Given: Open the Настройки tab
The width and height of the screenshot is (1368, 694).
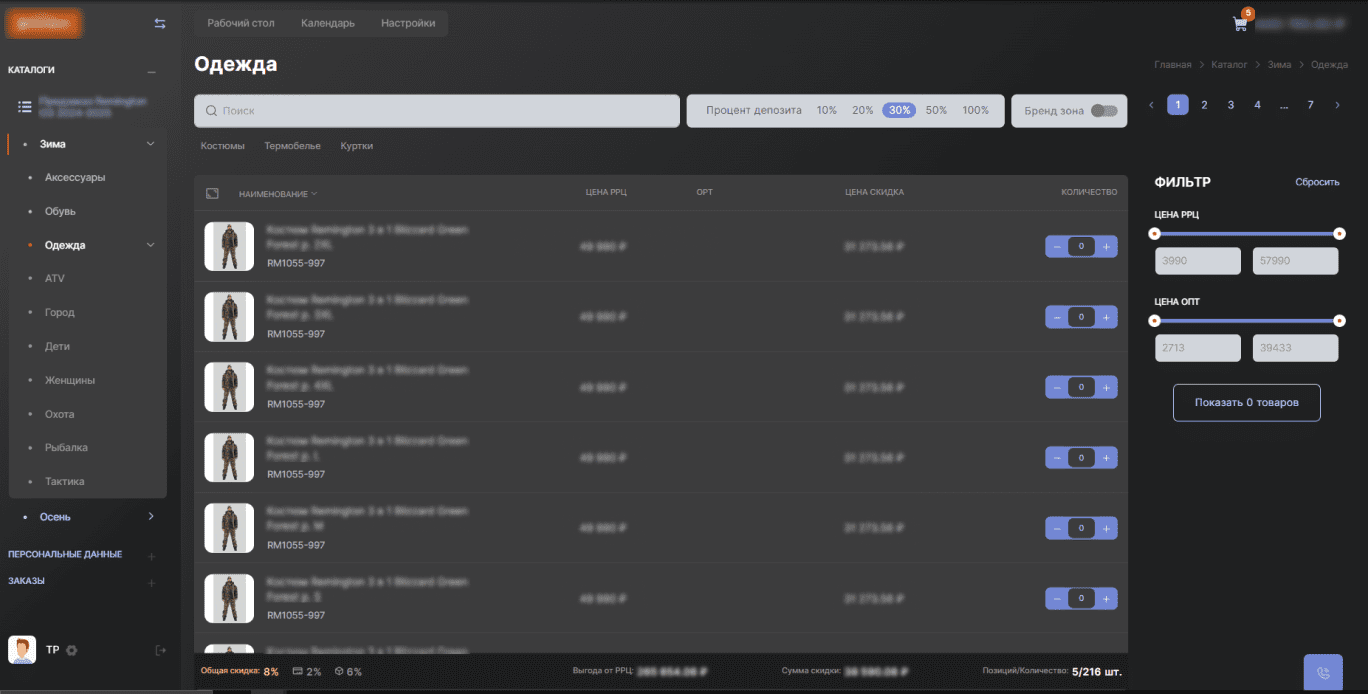Looking at the screenshot, I should [x=408, y=23].
